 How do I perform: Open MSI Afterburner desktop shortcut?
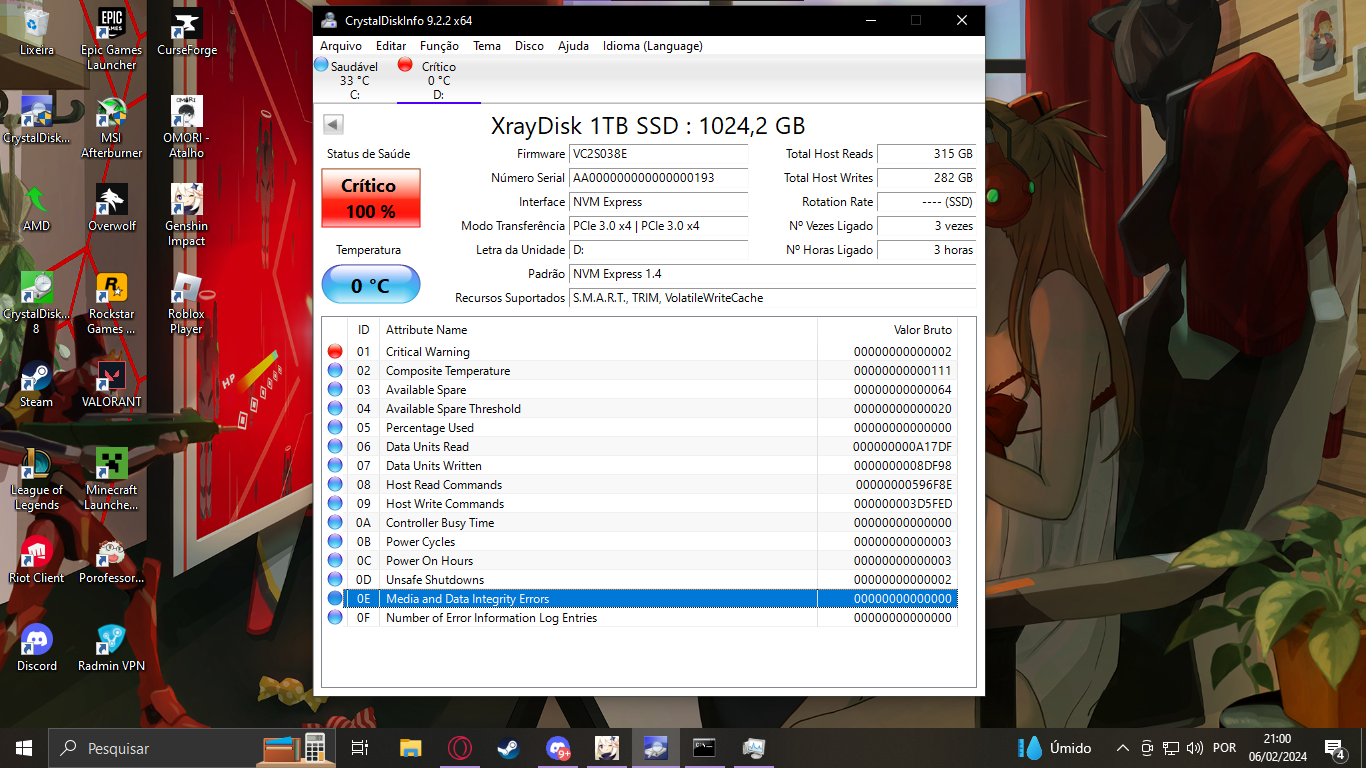111,127
